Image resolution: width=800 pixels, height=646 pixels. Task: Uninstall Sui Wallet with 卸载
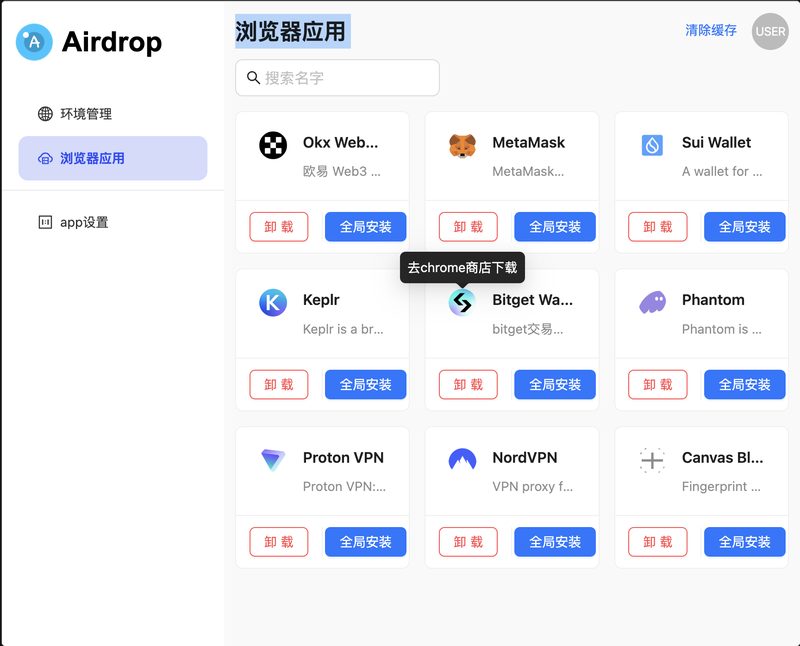pos(658,227)
